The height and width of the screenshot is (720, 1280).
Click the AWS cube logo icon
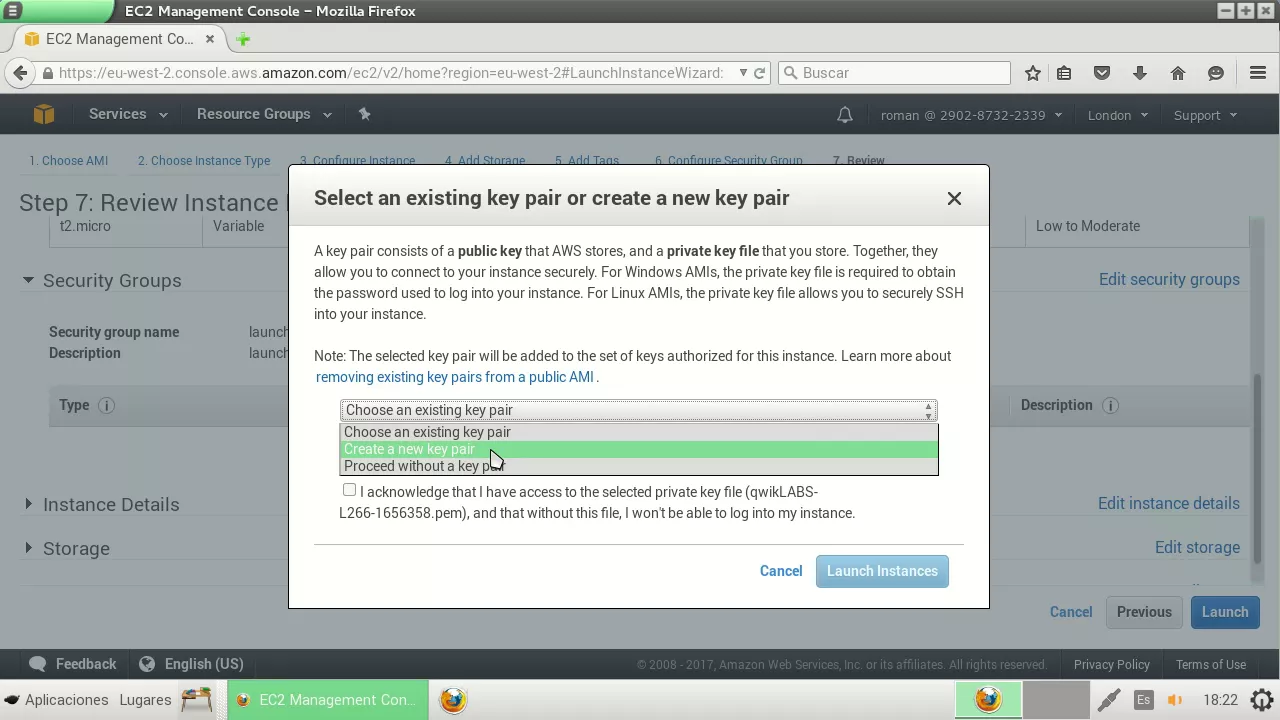click(x=43, y=114)
